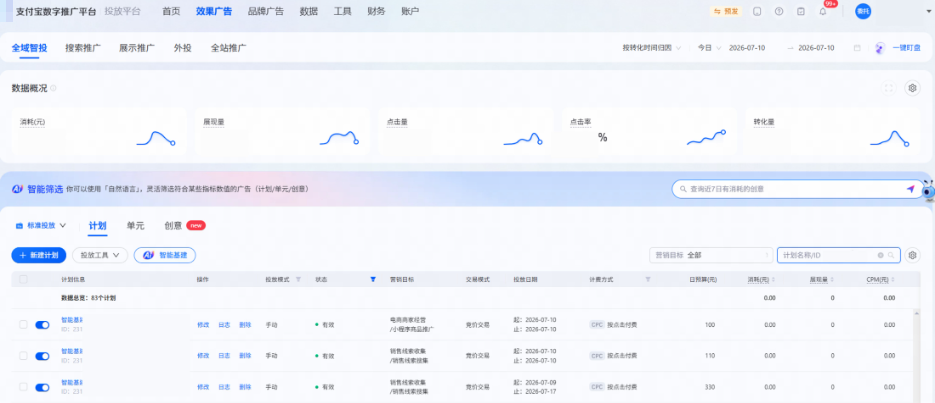
Task: Click the 智能基建 button
Action: click(165, 255)
